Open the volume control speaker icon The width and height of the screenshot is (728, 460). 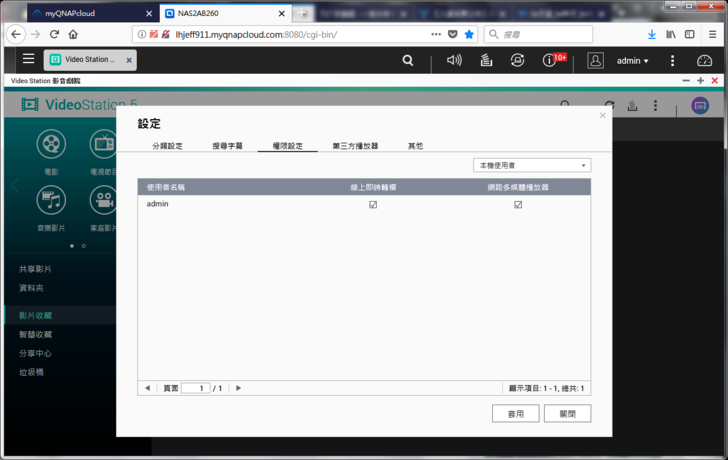tap(454, 61)
